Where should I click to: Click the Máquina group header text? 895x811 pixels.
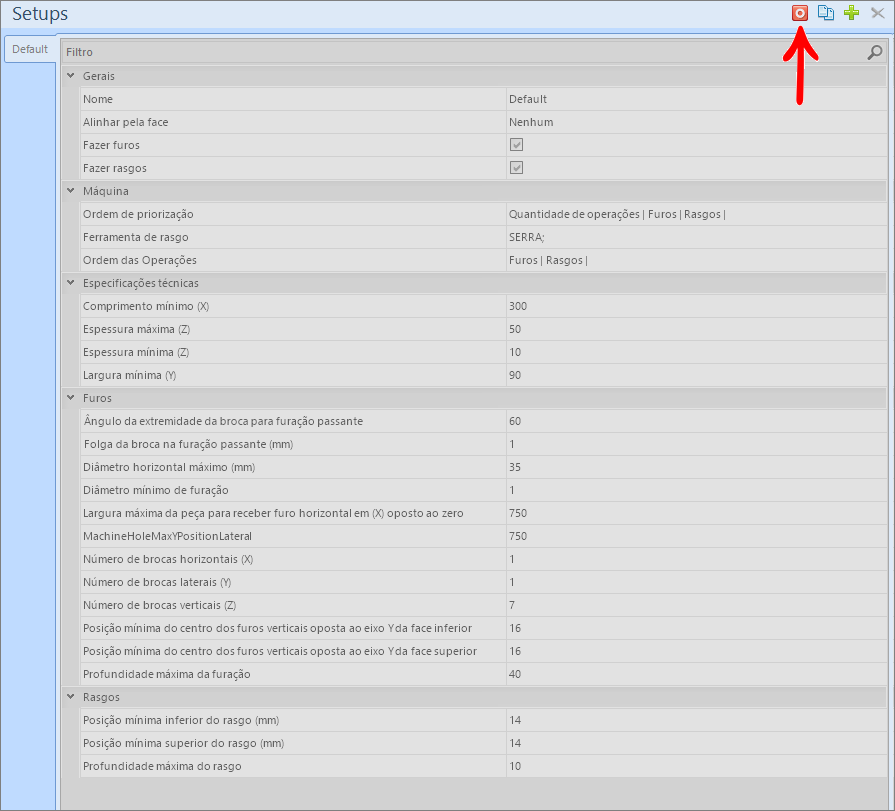(x=106, y=191)
